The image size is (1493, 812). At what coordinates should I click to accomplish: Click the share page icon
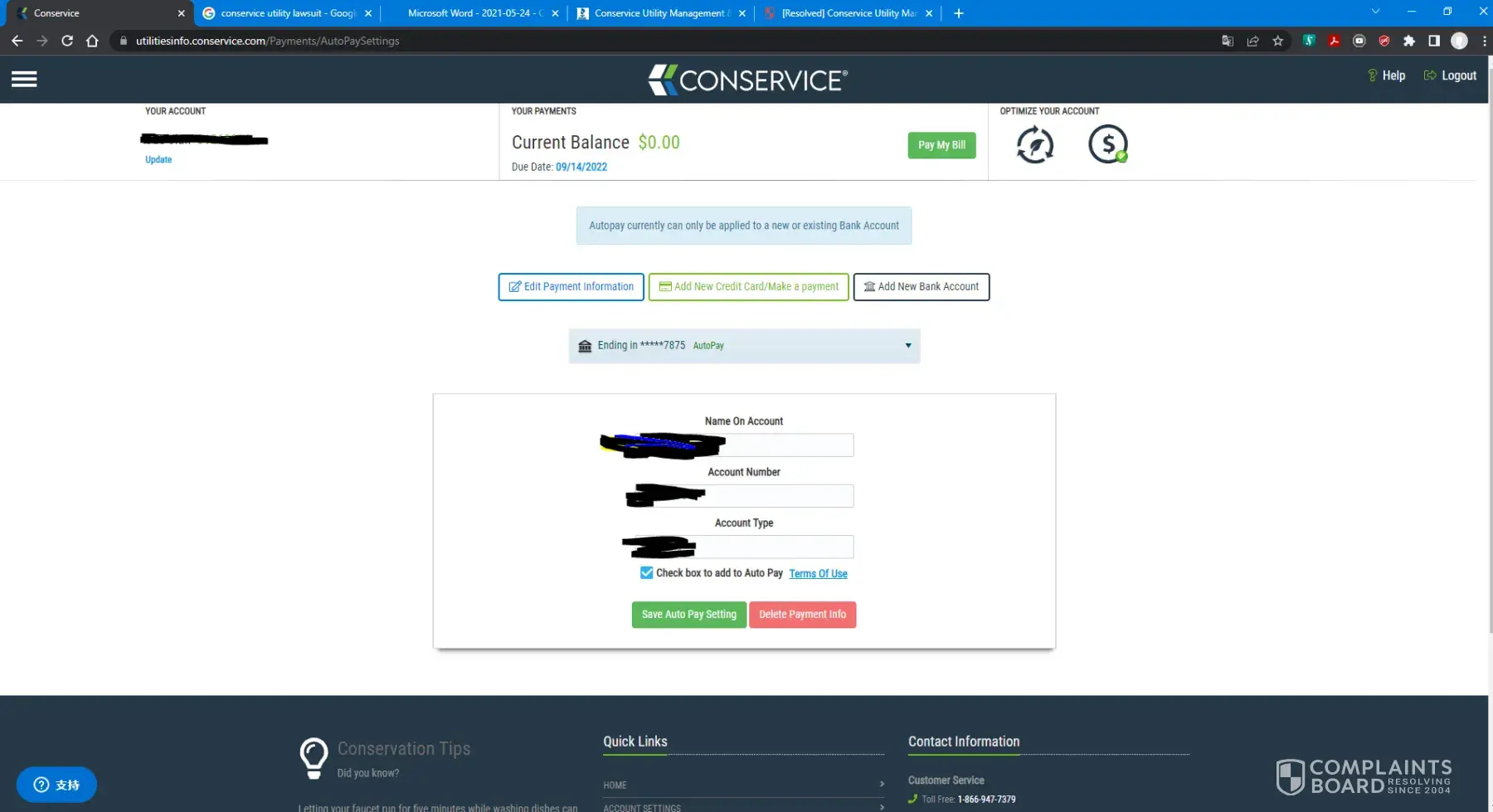click(1252, 41)
